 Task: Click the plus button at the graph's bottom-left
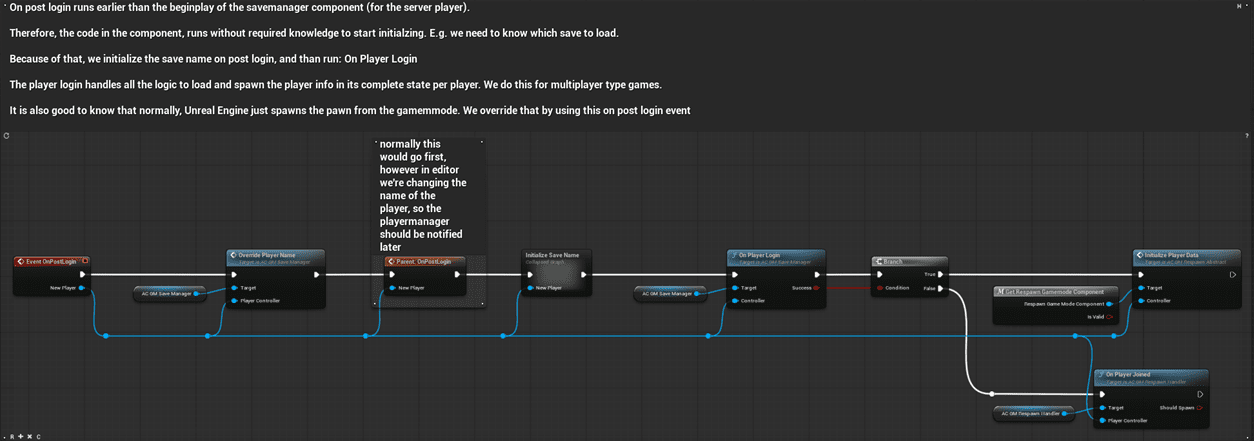20,436
